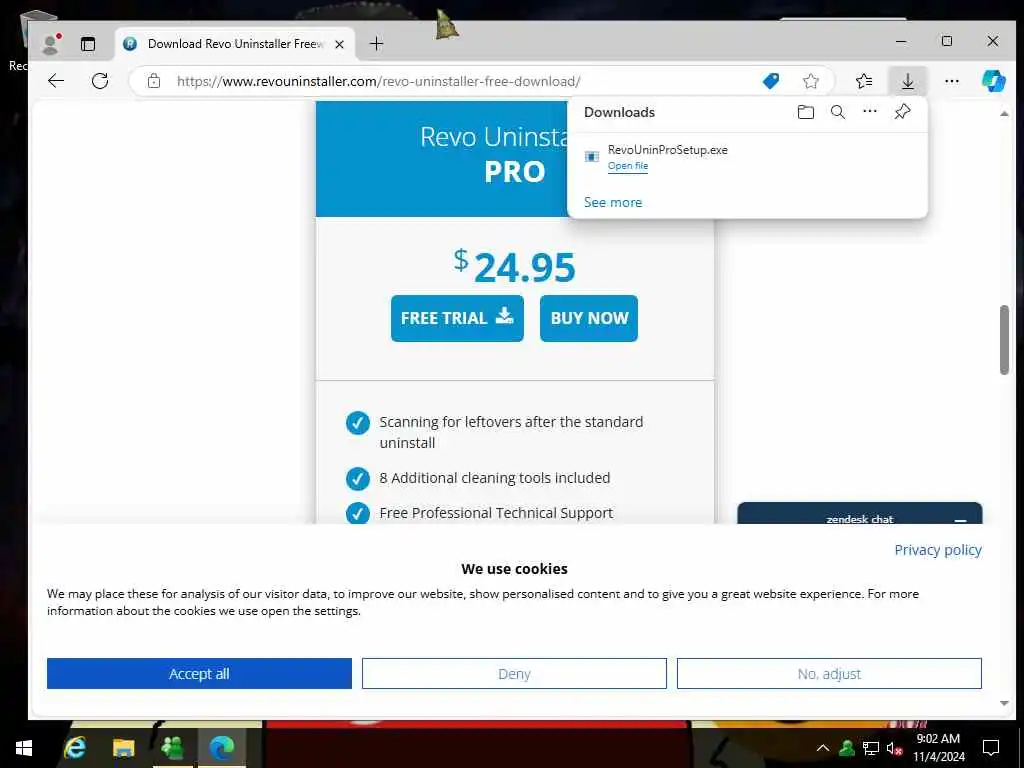This screenshot has height=768, width=1024.
Task: Accept all cookies
Action: click(x=199, y=673)
